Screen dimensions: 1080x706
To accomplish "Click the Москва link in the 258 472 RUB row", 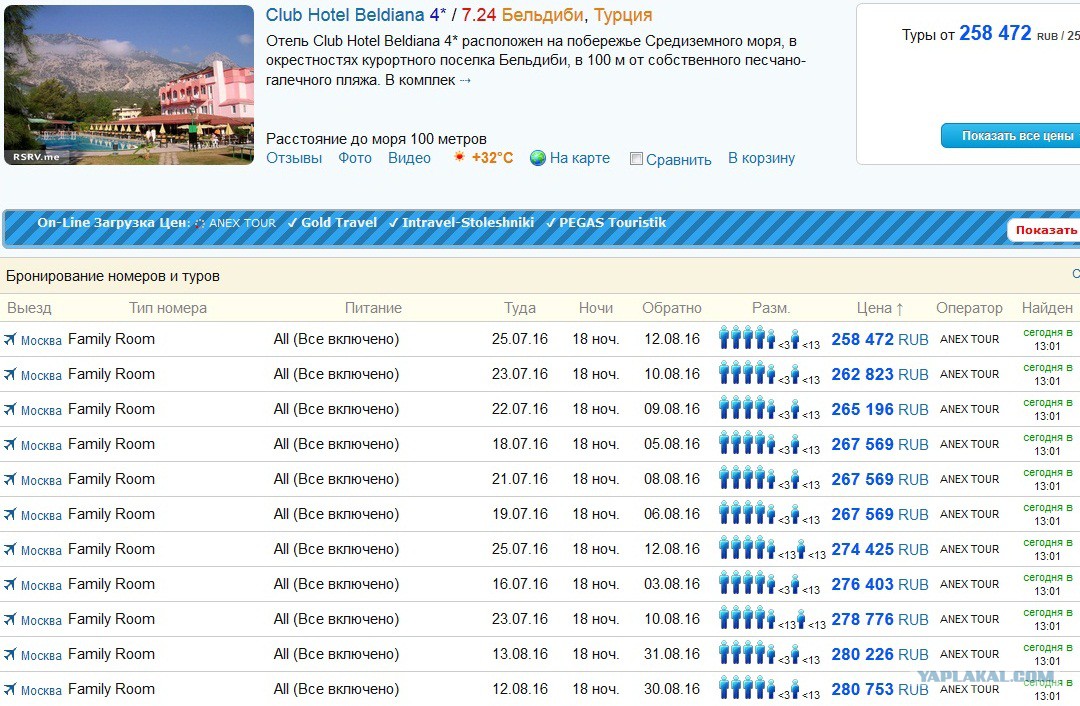I will (41, 340).
